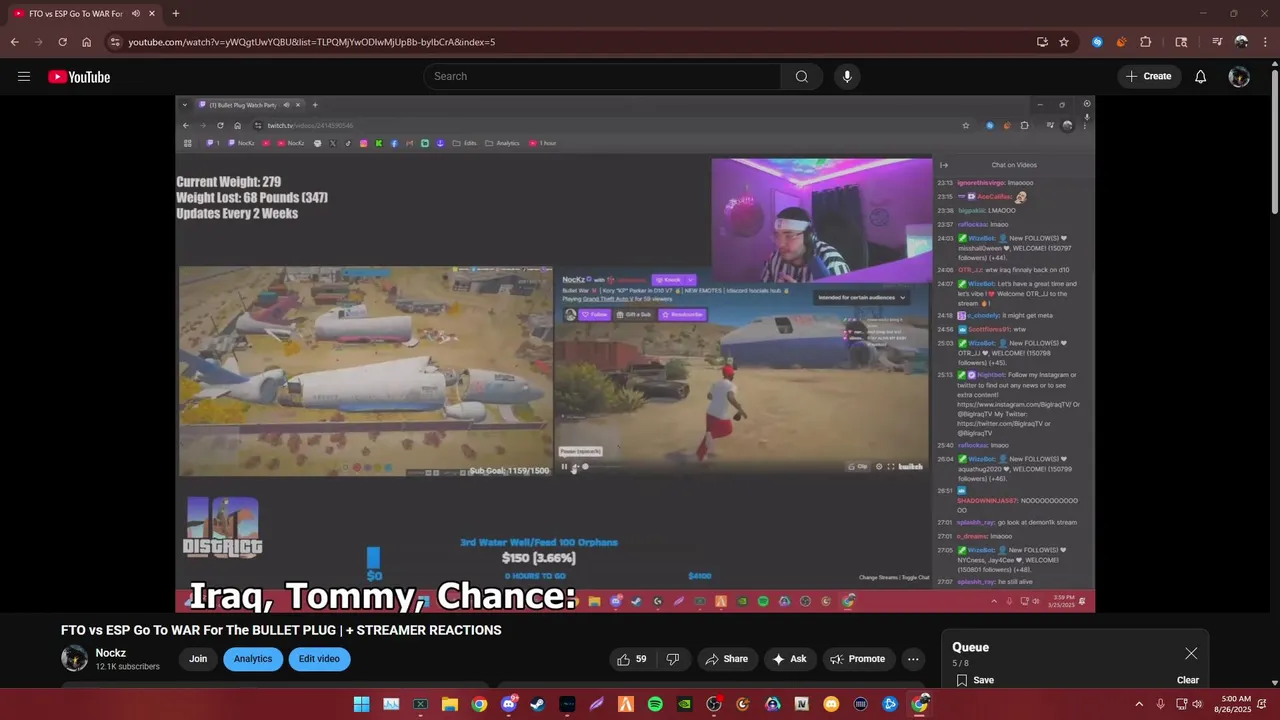Open the Create button

coord(1149,76)
